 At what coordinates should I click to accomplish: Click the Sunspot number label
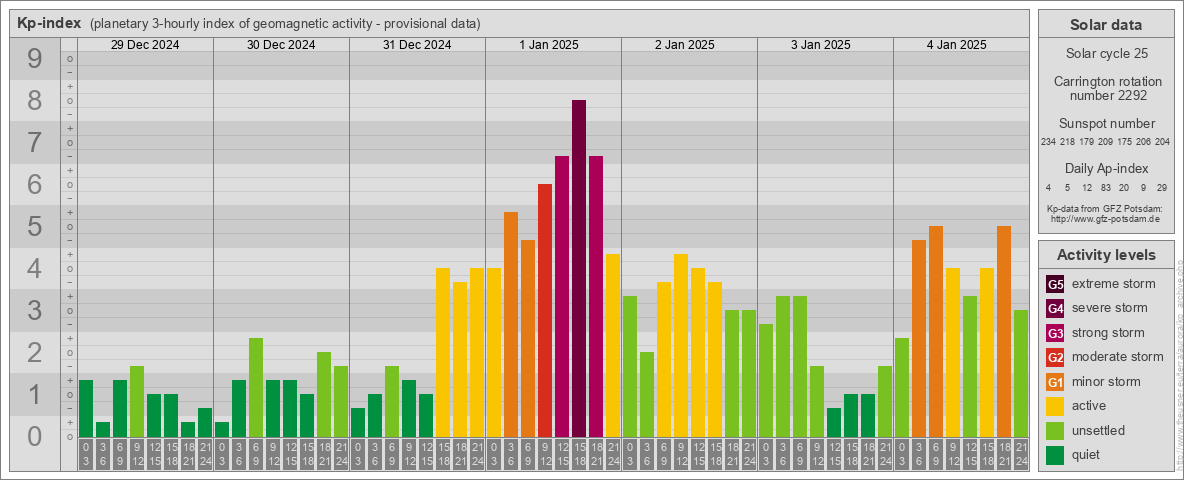pyautogui.click(x=1106, y=124)
